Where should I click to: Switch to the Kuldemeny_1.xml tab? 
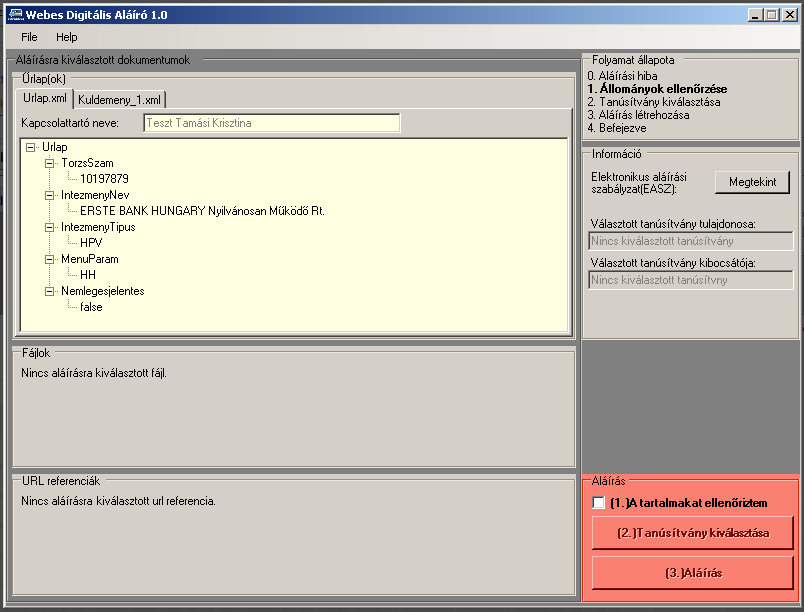(x=119, y=99)
